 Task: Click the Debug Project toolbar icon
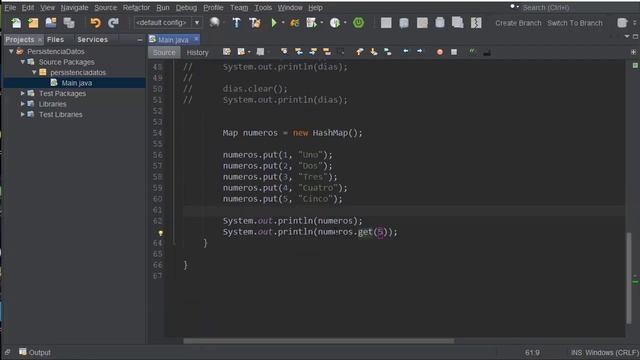click(294, 23)
